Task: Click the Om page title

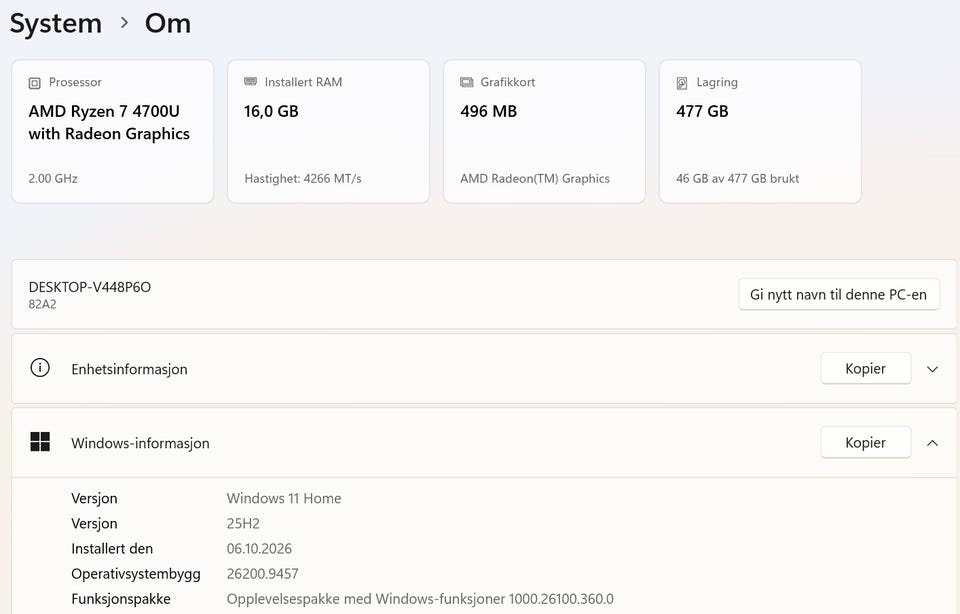Action: click(168, 24)
